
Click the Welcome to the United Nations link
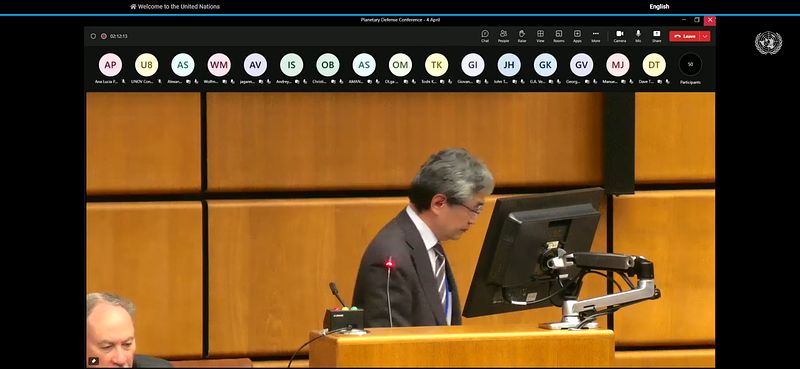click(175, 7)
